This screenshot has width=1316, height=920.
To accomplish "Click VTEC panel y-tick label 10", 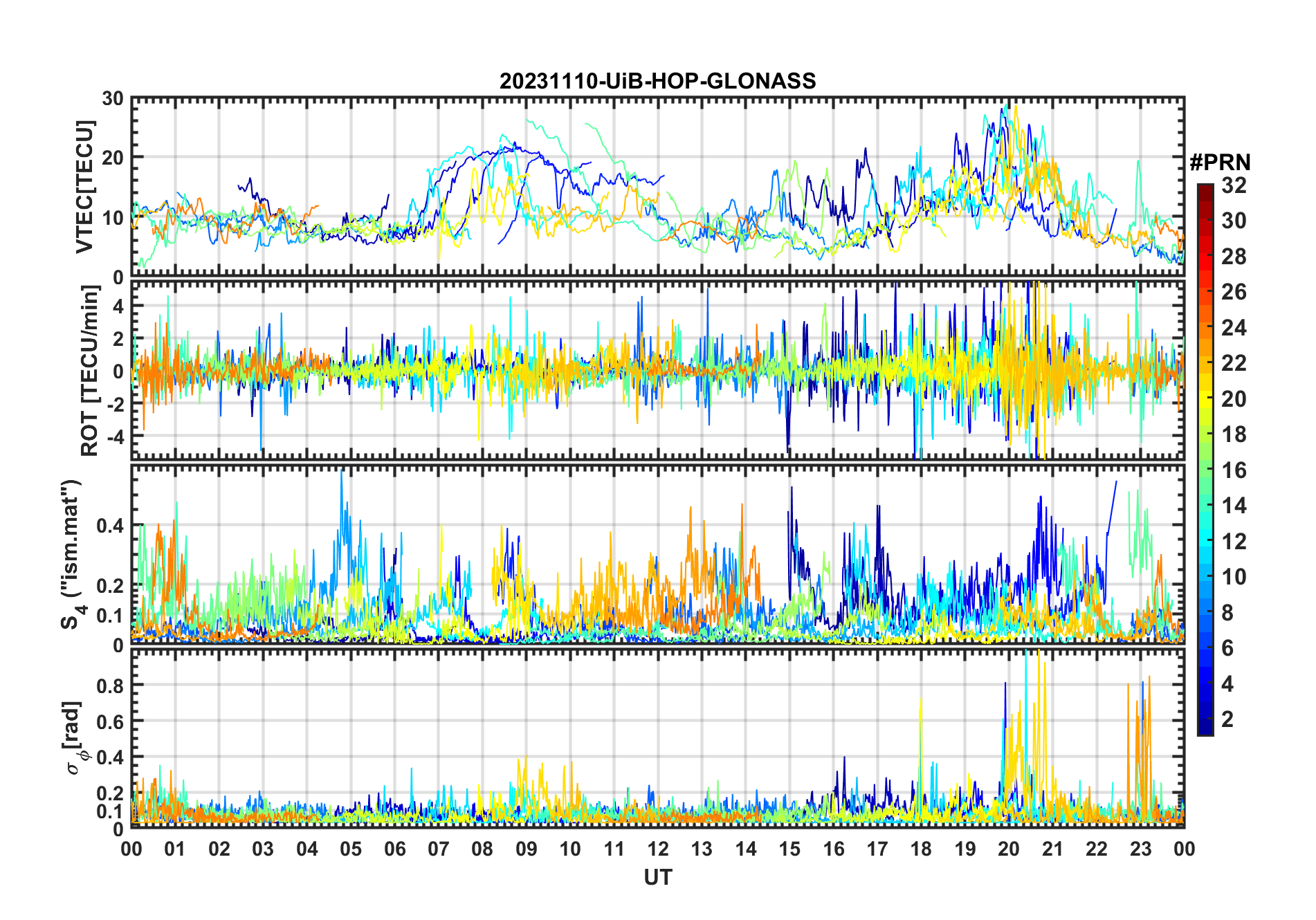I will (113, 218).
